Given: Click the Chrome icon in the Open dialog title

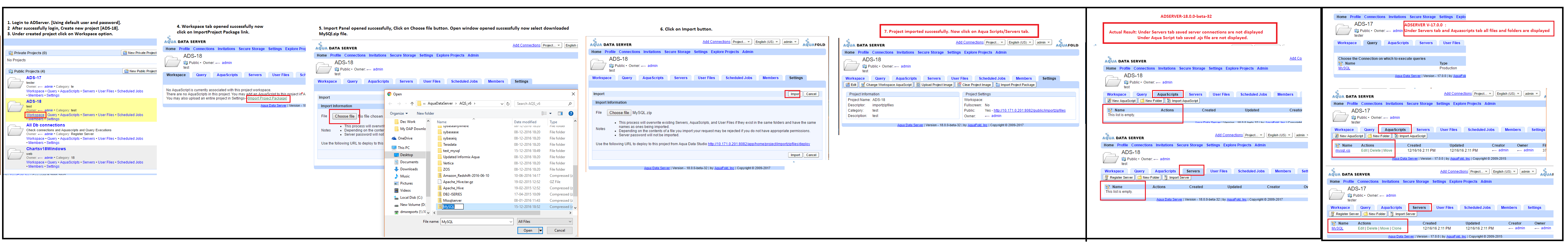Looking at the screenshot, I should tap(390, 94).
